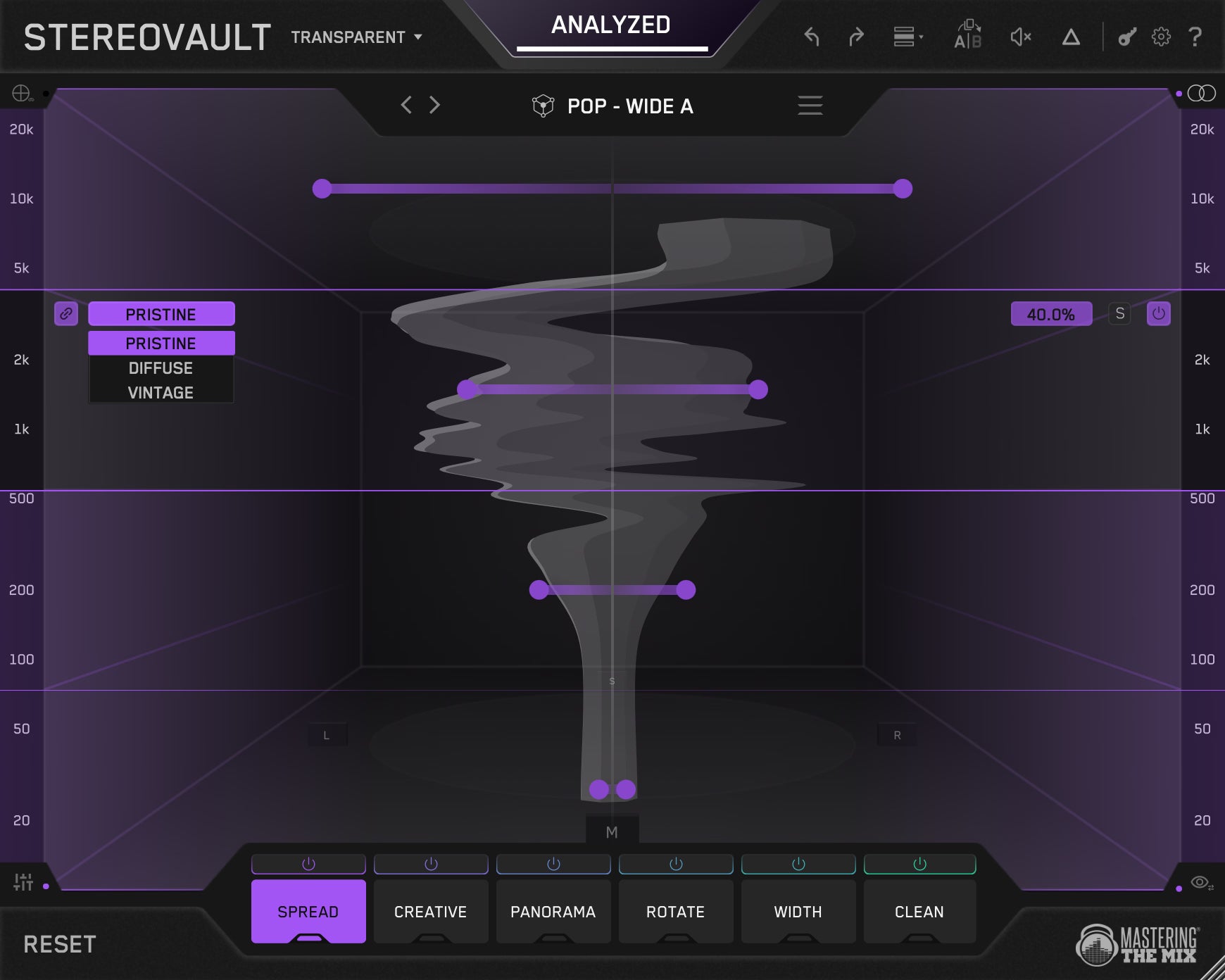Go to previous preset arrow
The height and width of the screenshot is (980, 1225).
click(x=406, y=106)
